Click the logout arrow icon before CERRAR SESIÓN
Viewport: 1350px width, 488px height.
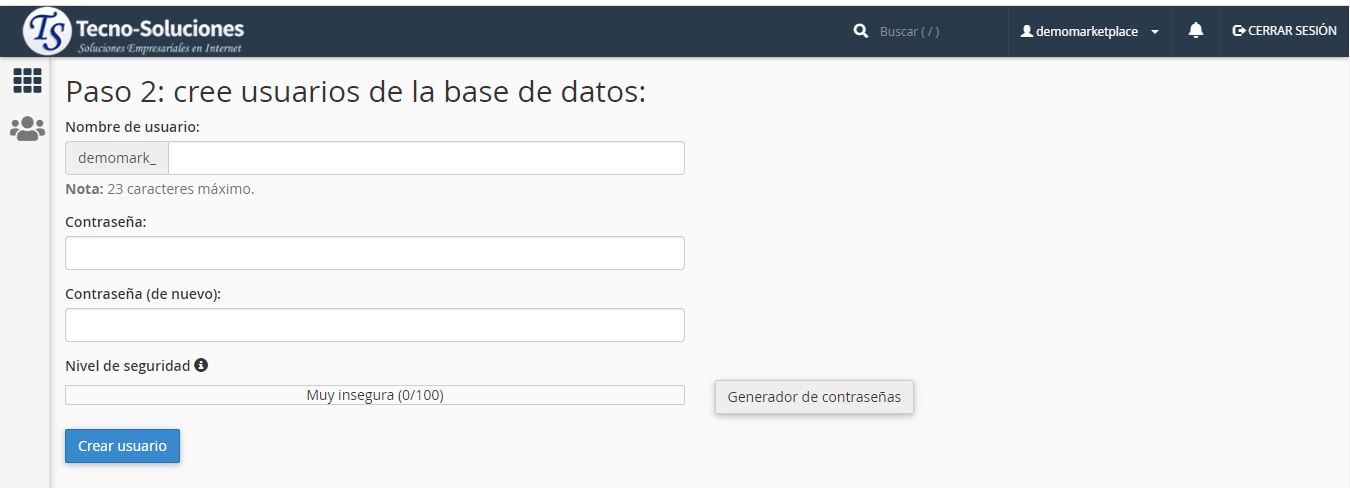[1239, 31]
